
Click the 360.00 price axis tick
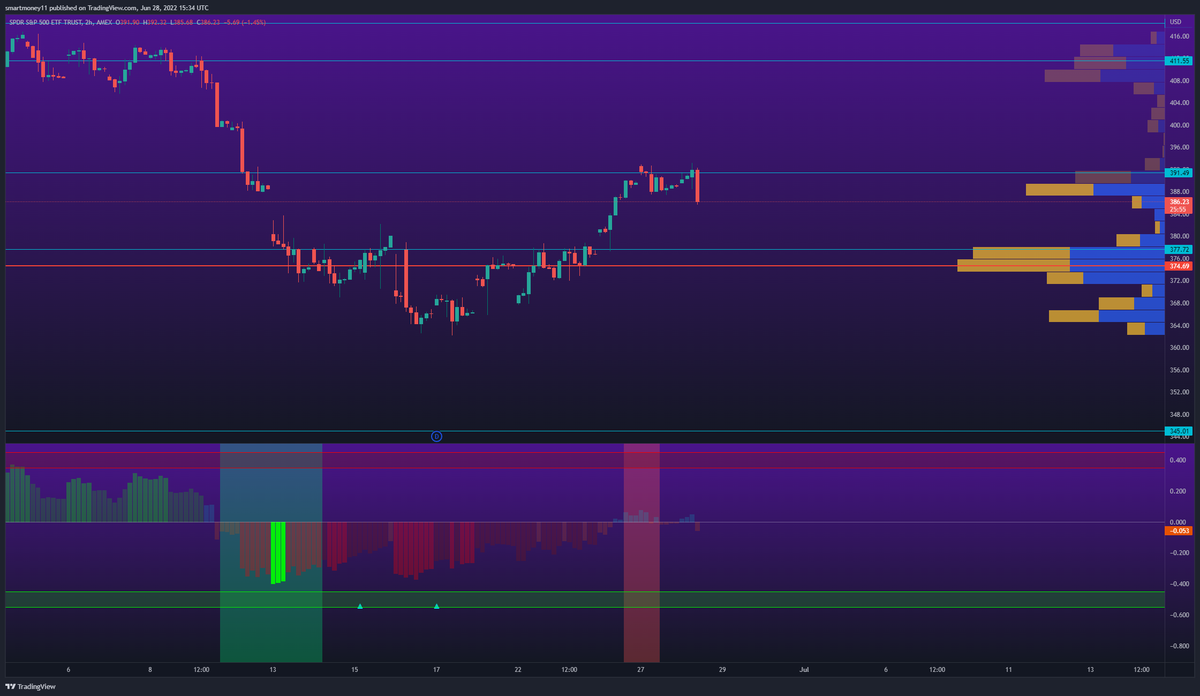point(1179,348)
